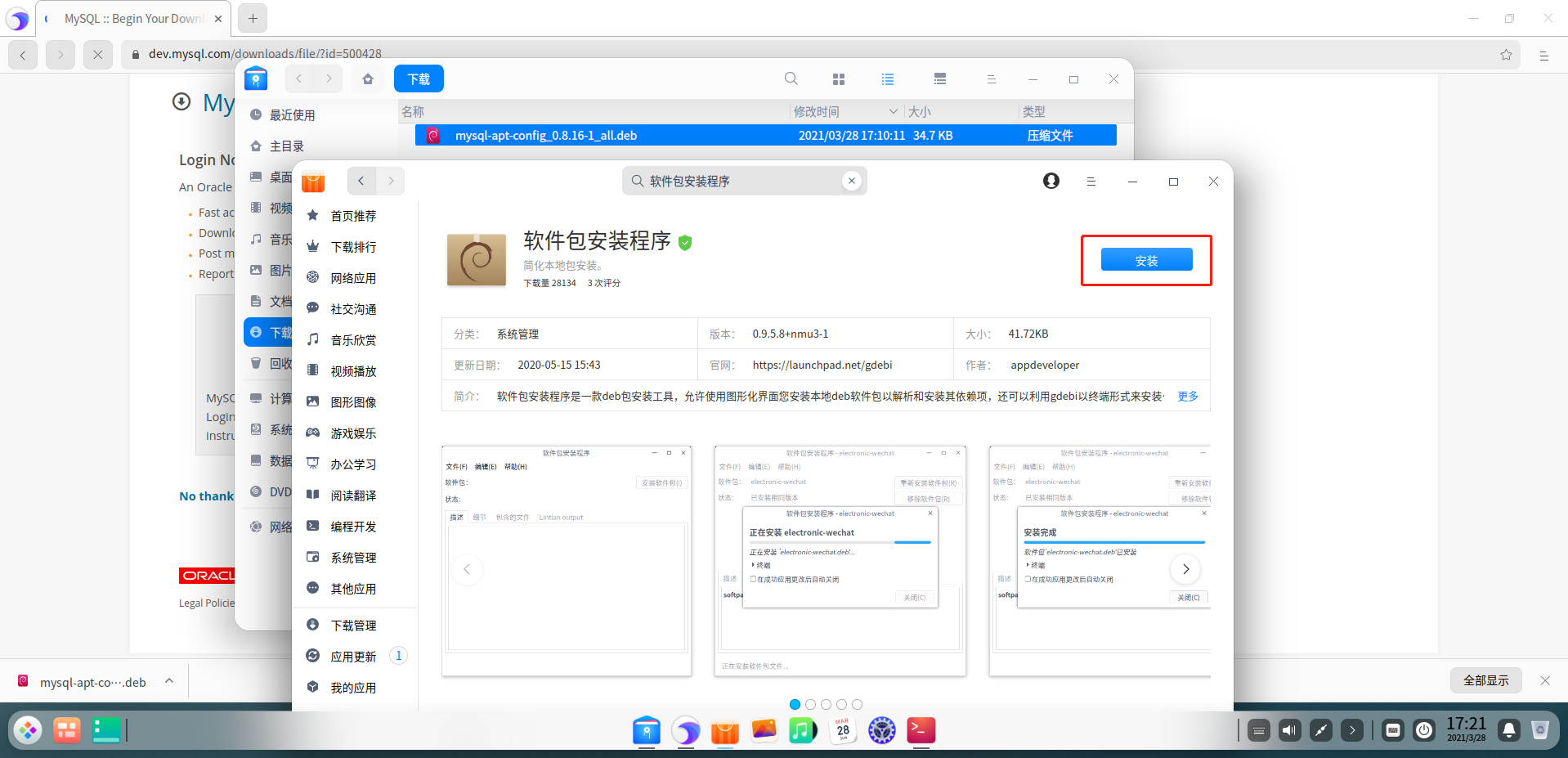The image size is (1568, 758).
Task: Open the first app screenshot thumbnail
Action: pos(567,561)
